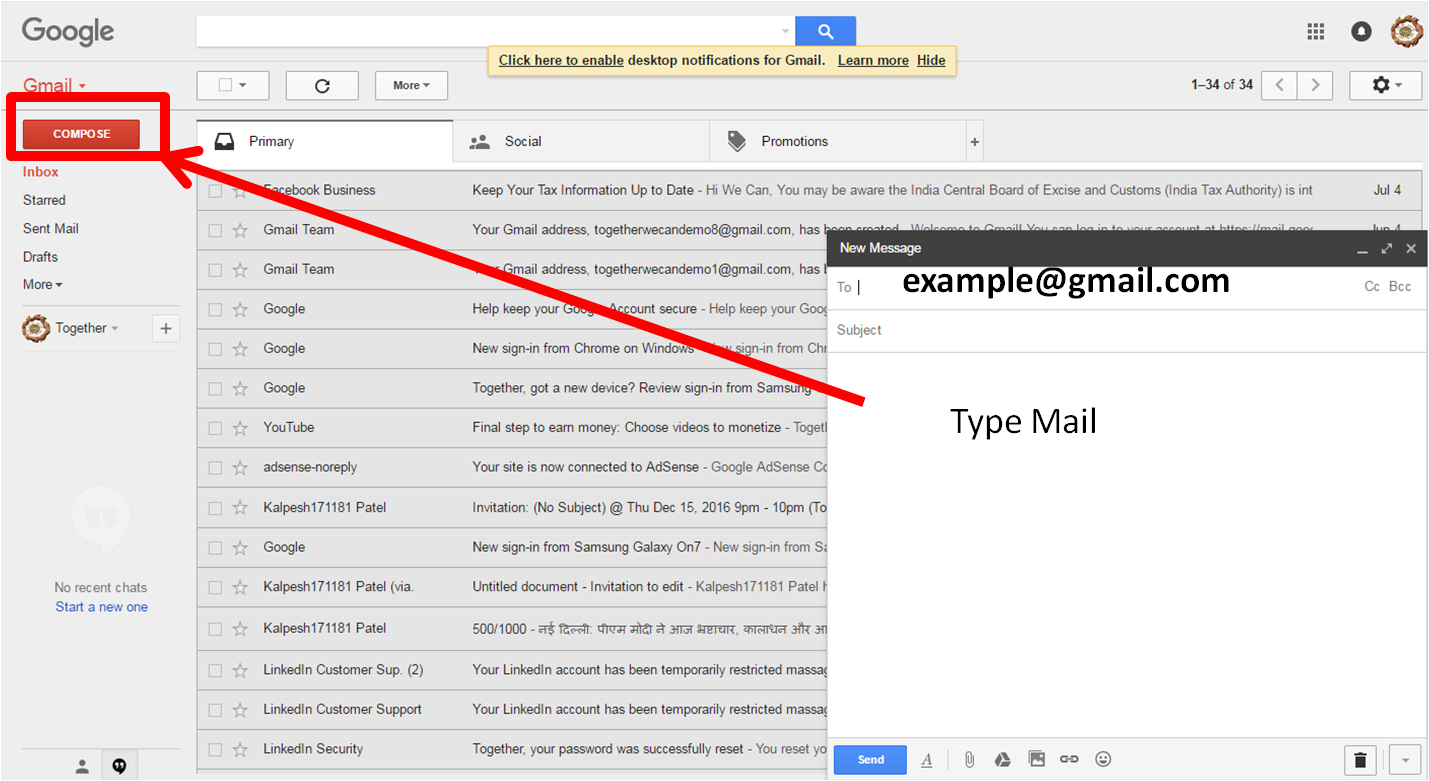
Task: Click 'Click here to enable' notifications link
Action: (x=561, y=60)
